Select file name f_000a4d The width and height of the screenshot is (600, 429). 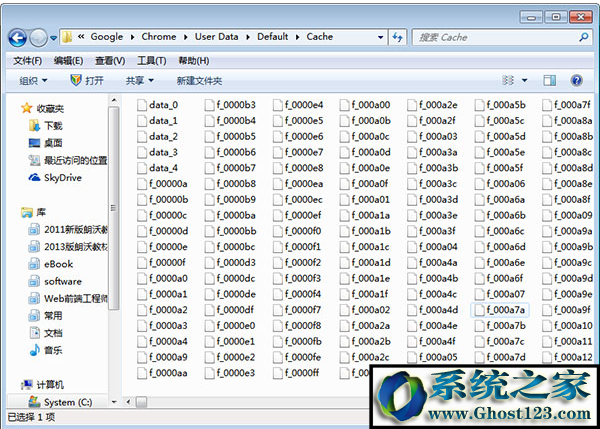pyautogui.click(x=439, y=310)
